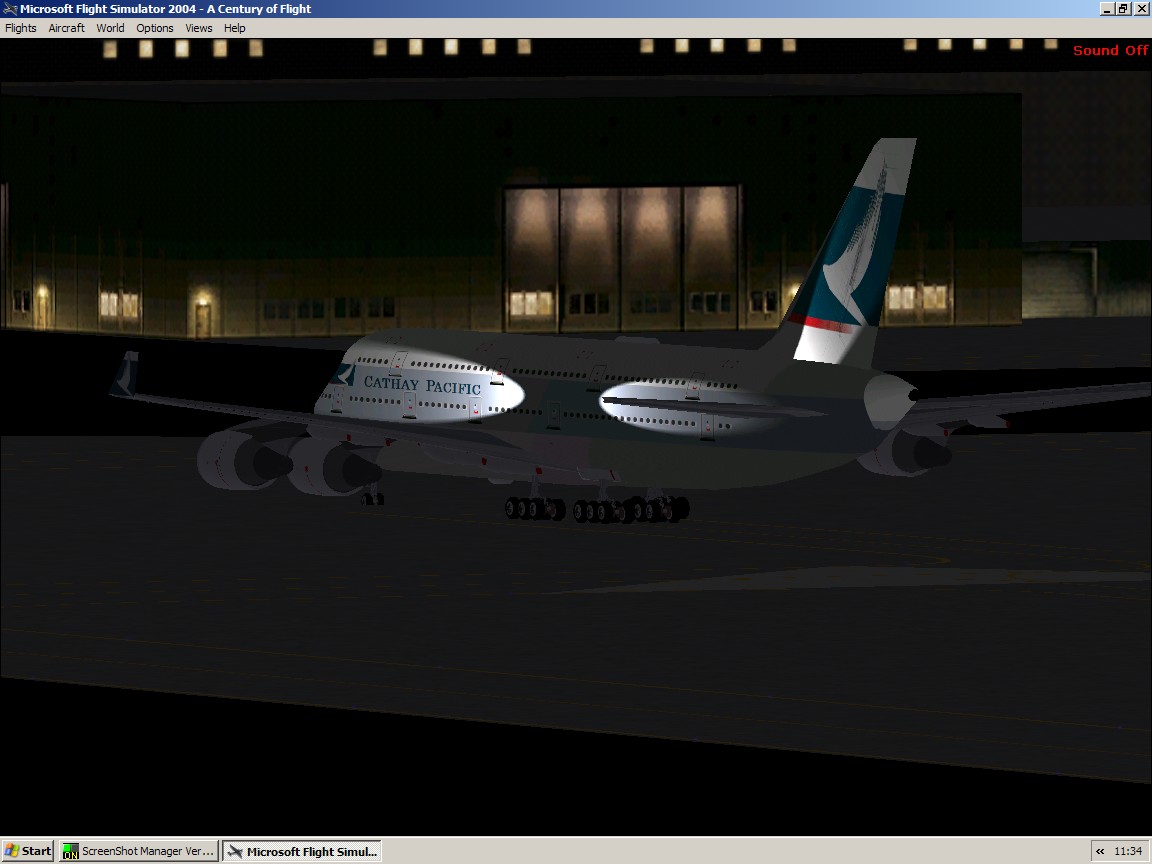Select Microsoft Flight Simulator taskbar button
Viewport: 1152px width, 864px height.
click(302, 851)
